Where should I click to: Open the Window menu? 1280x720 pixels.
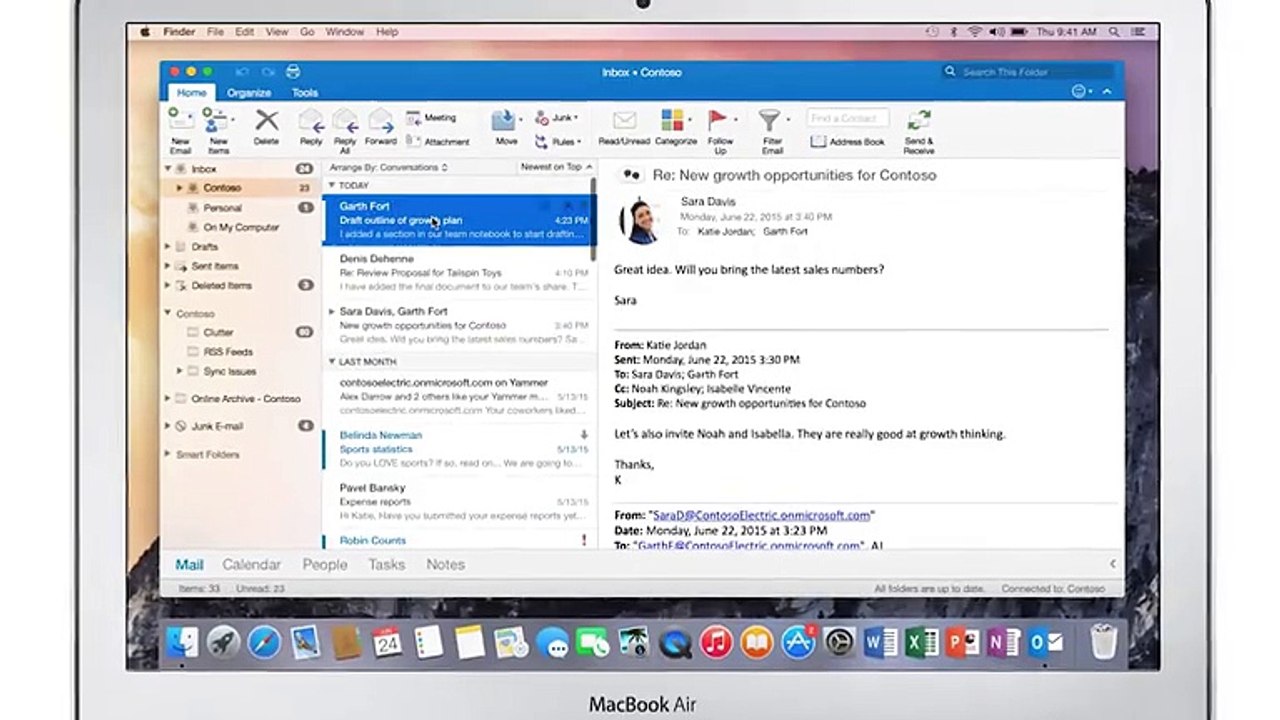click(345, 32)
